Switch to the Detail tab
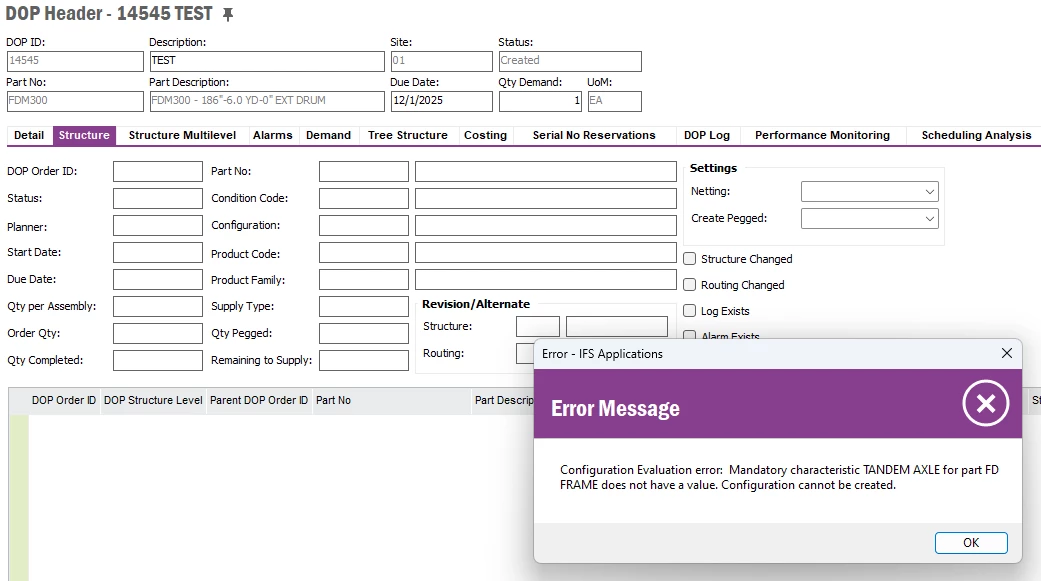The width and height of the screenshot is (1041, 581). click(29, 135)
